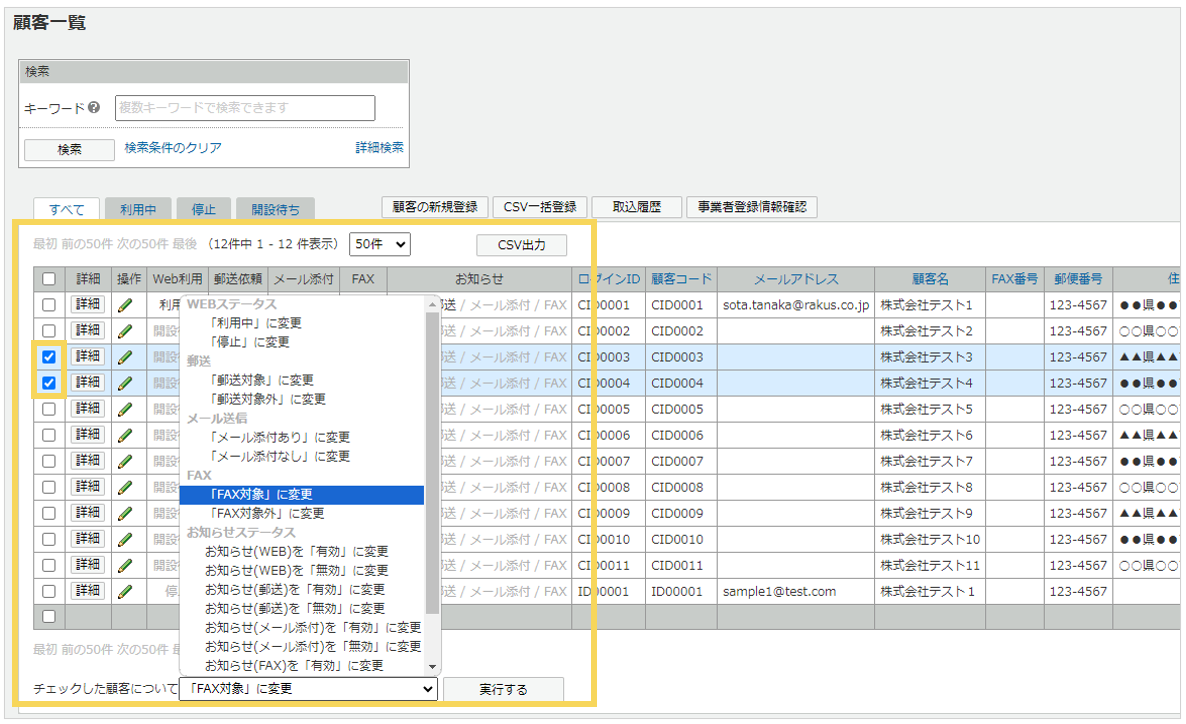The image size is (1186, 724).
Task: Toggle the select-all checkbox in table header
Action: point(49,279)
